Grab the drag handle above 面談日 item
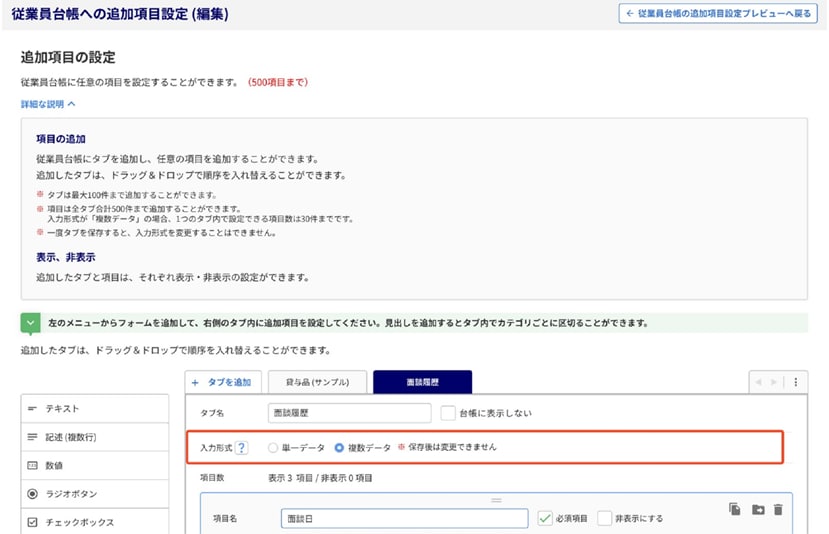This screenshot has width=829, height=534. (x=496, y=500)
